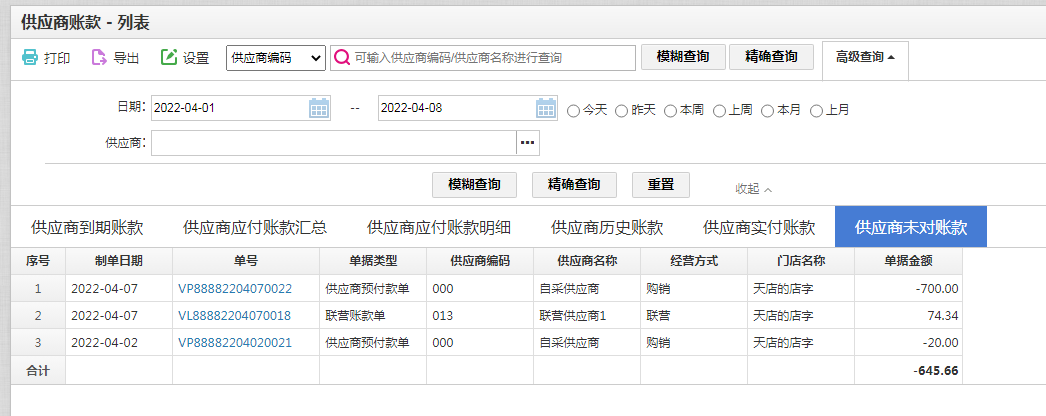
Task: Click the 供应商编码 column header
Action: coord(480,261)
